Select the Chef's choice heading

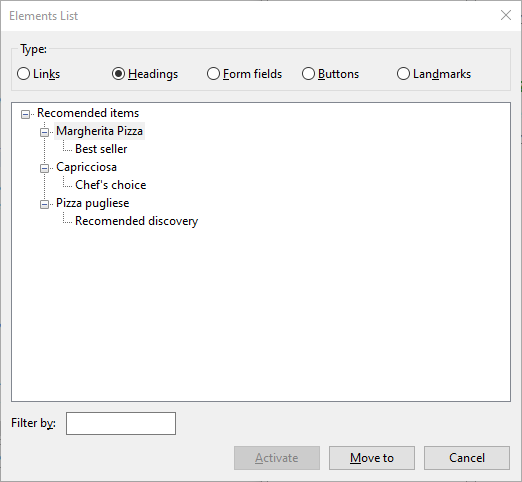tap(111, 185)
